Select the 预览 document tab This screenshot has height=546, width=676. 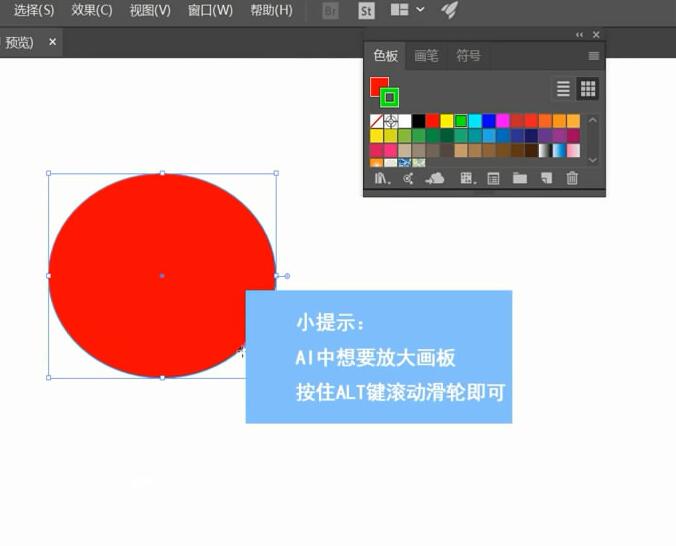(19, 42)
